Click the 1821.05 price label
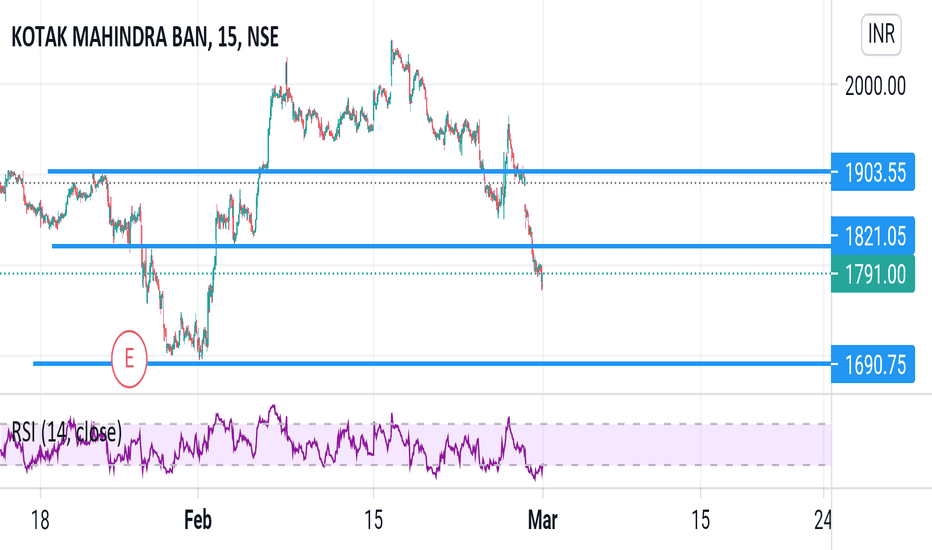 pyautogui.click(x=873, y=236)
